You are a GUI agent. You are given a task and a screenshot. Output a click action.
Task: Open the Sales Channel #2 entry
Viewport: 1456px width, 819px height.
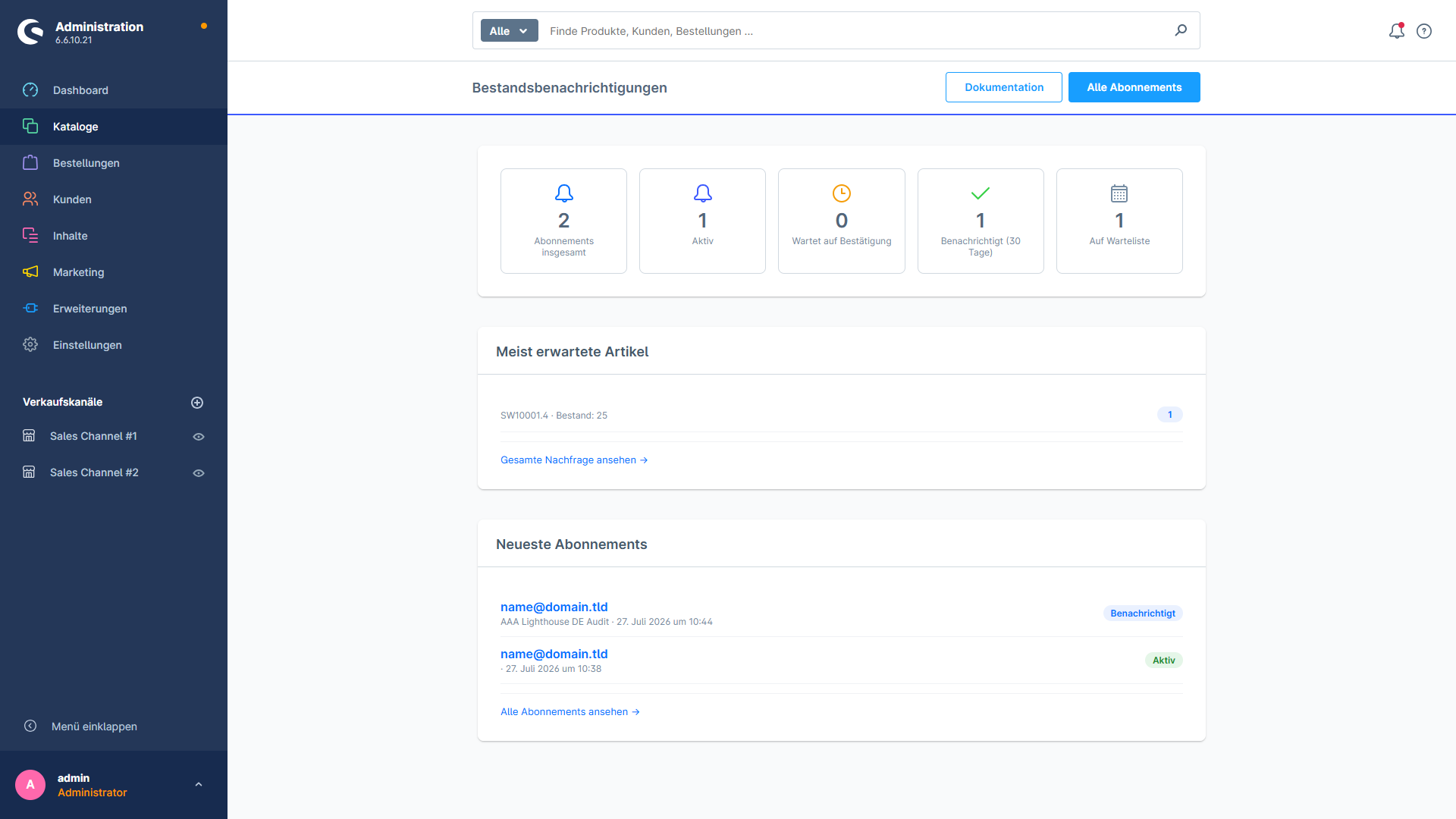94,472
